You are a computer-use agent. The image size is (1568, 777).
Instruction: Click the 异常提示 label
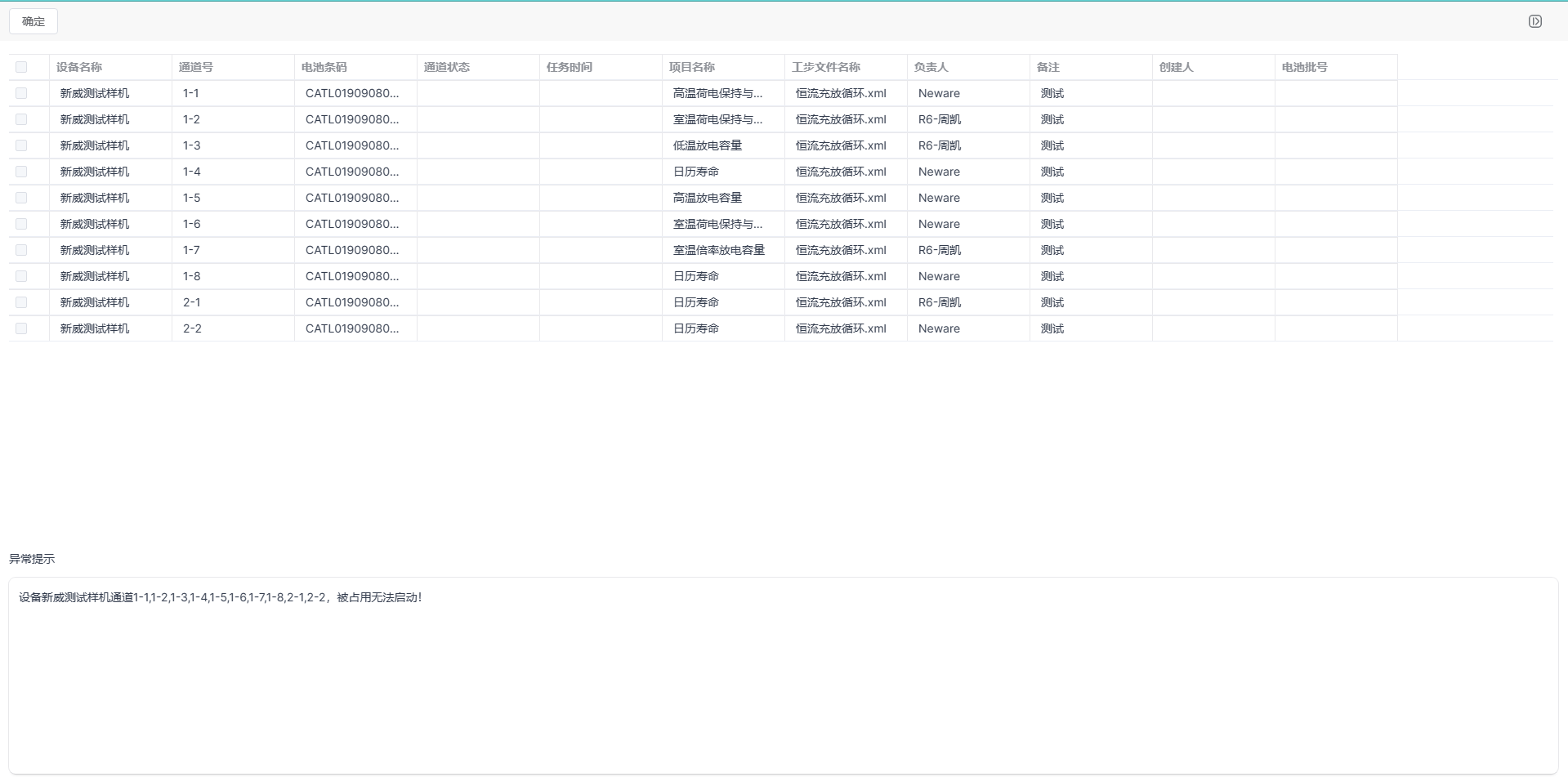pos(32,559)
